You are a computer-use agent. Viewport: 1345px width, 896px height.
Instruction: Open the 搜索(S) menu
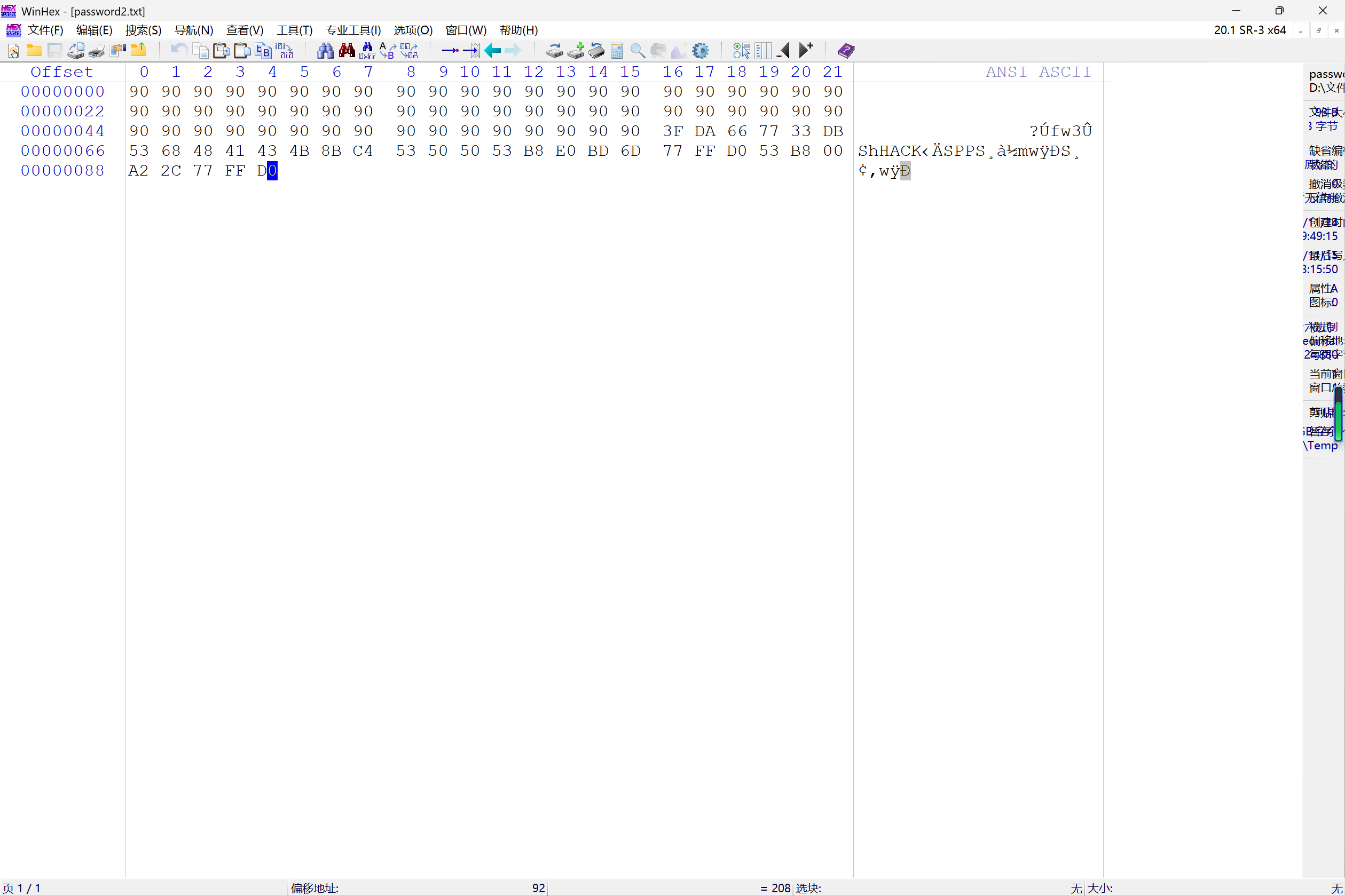tap(143, 30)
